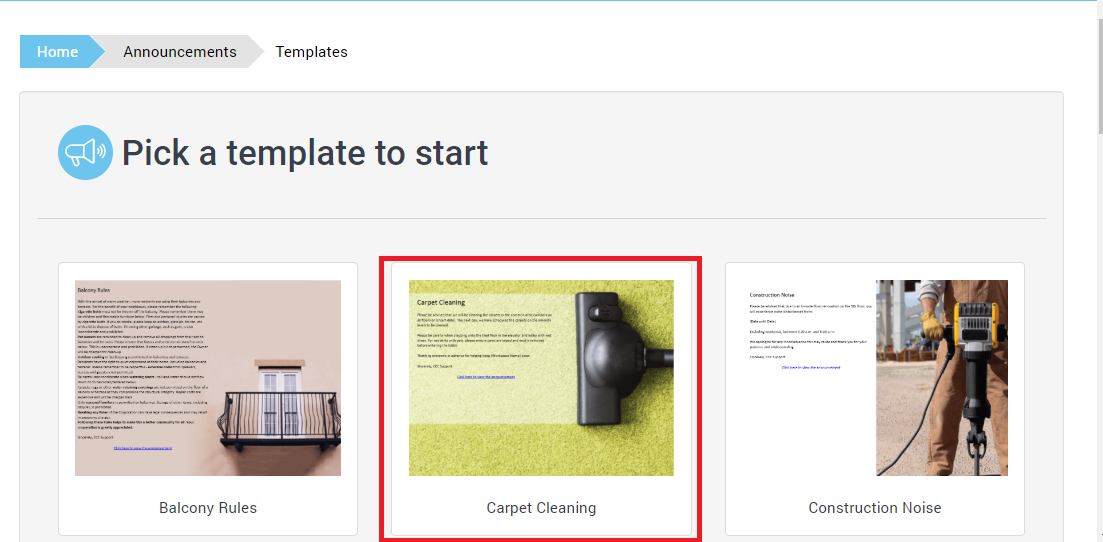Click the "Pick a template to start" heading
This screenshot has width=1103, height=542.
click(305, 153)
